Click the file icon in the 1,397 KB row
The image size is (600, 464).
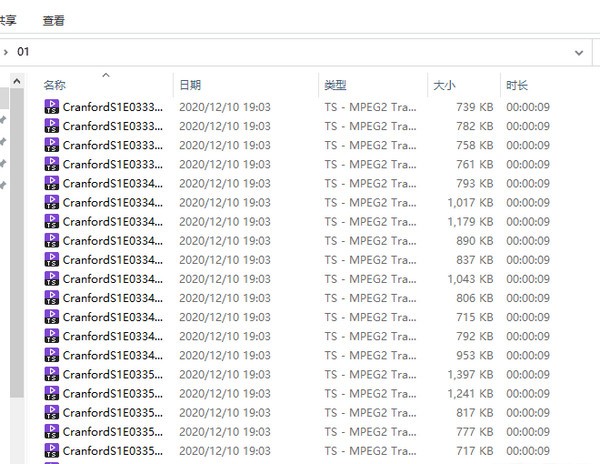52,374
